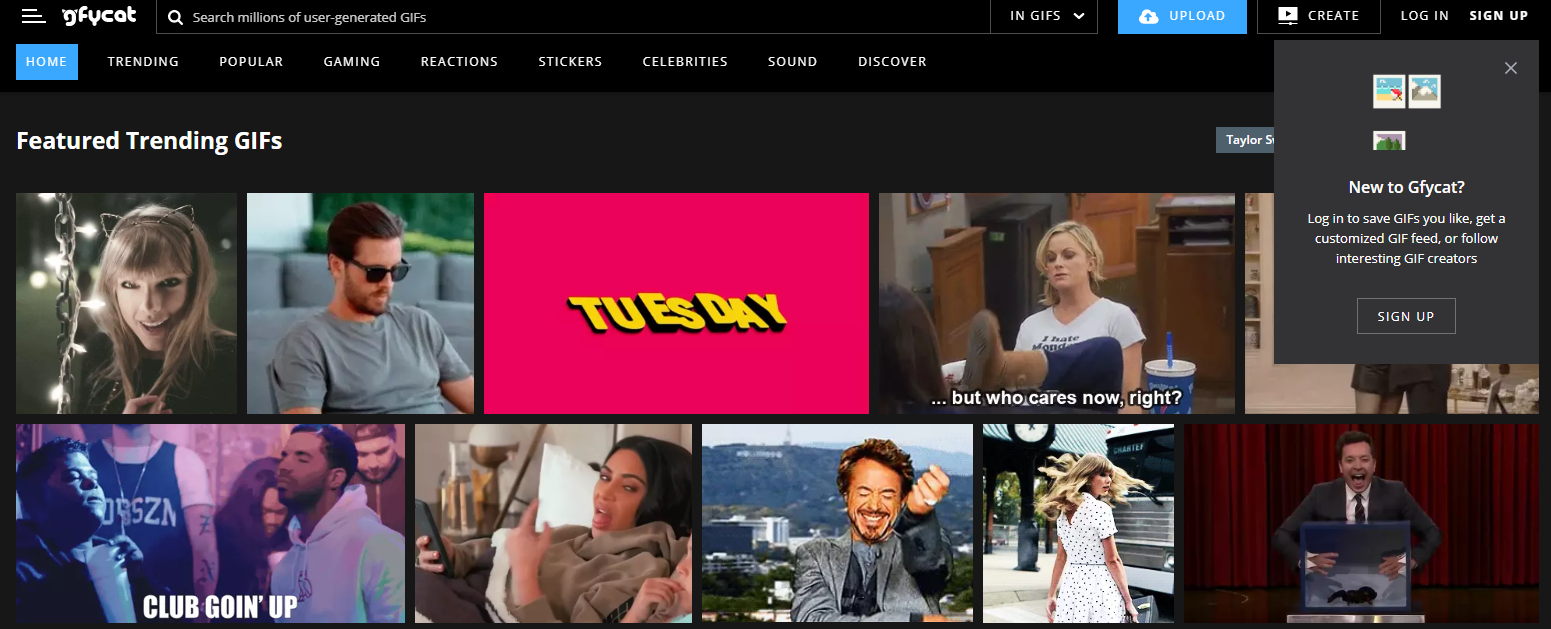Screen dimensions: 1551x629
Task: Click the Create video icon
Action: 1287,16
